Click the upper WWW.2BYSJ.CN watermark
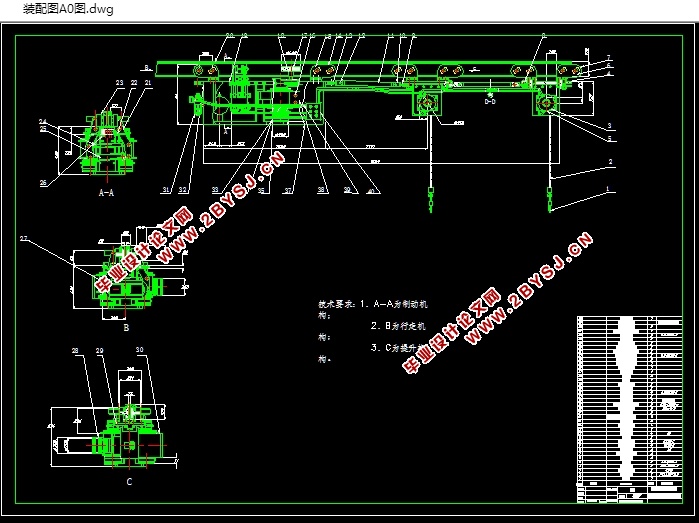 pyautogui.click(x=221, y=207)
